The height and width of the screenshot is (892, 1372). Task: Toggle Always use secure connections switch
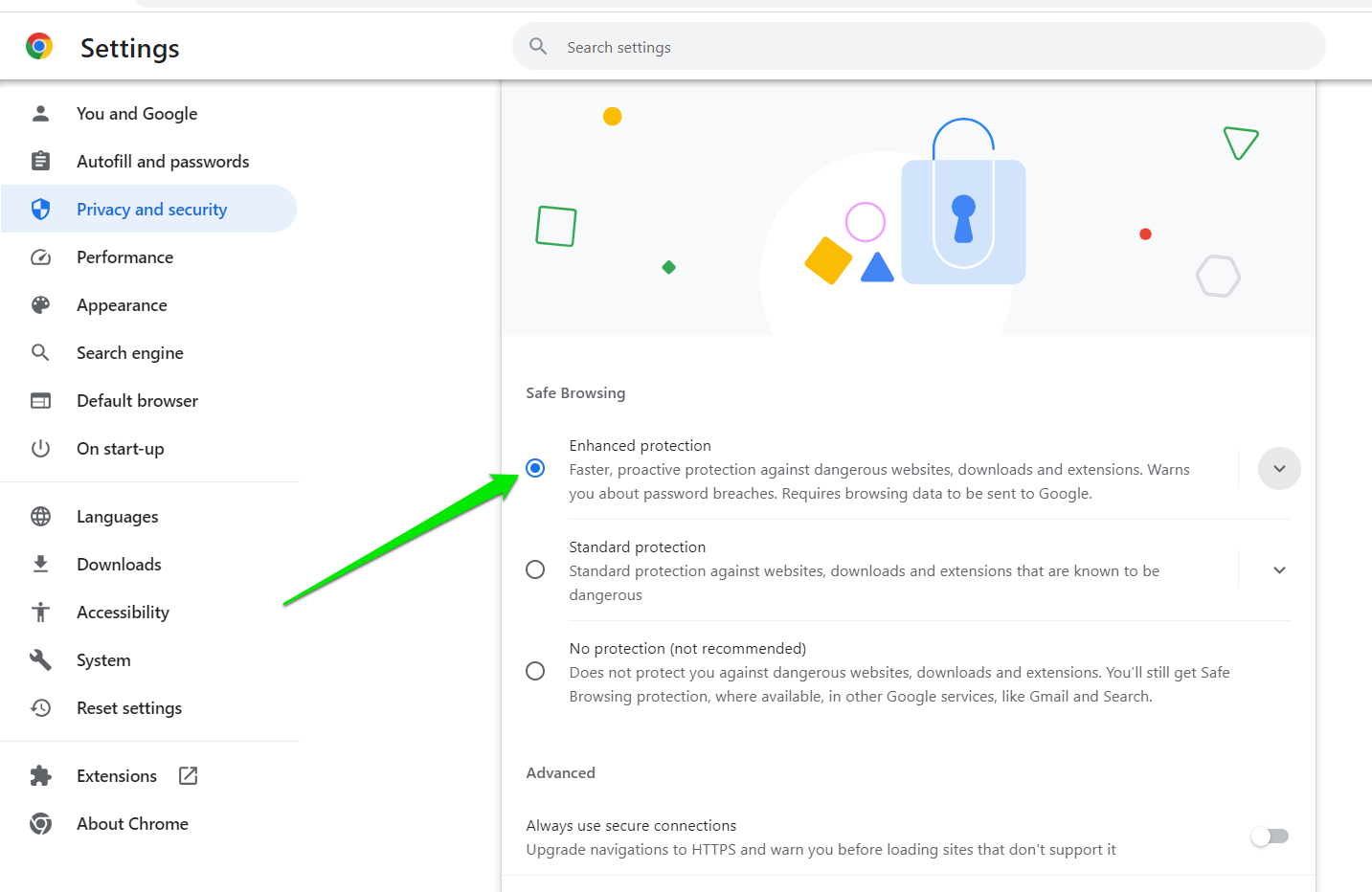click(1270, 836)
